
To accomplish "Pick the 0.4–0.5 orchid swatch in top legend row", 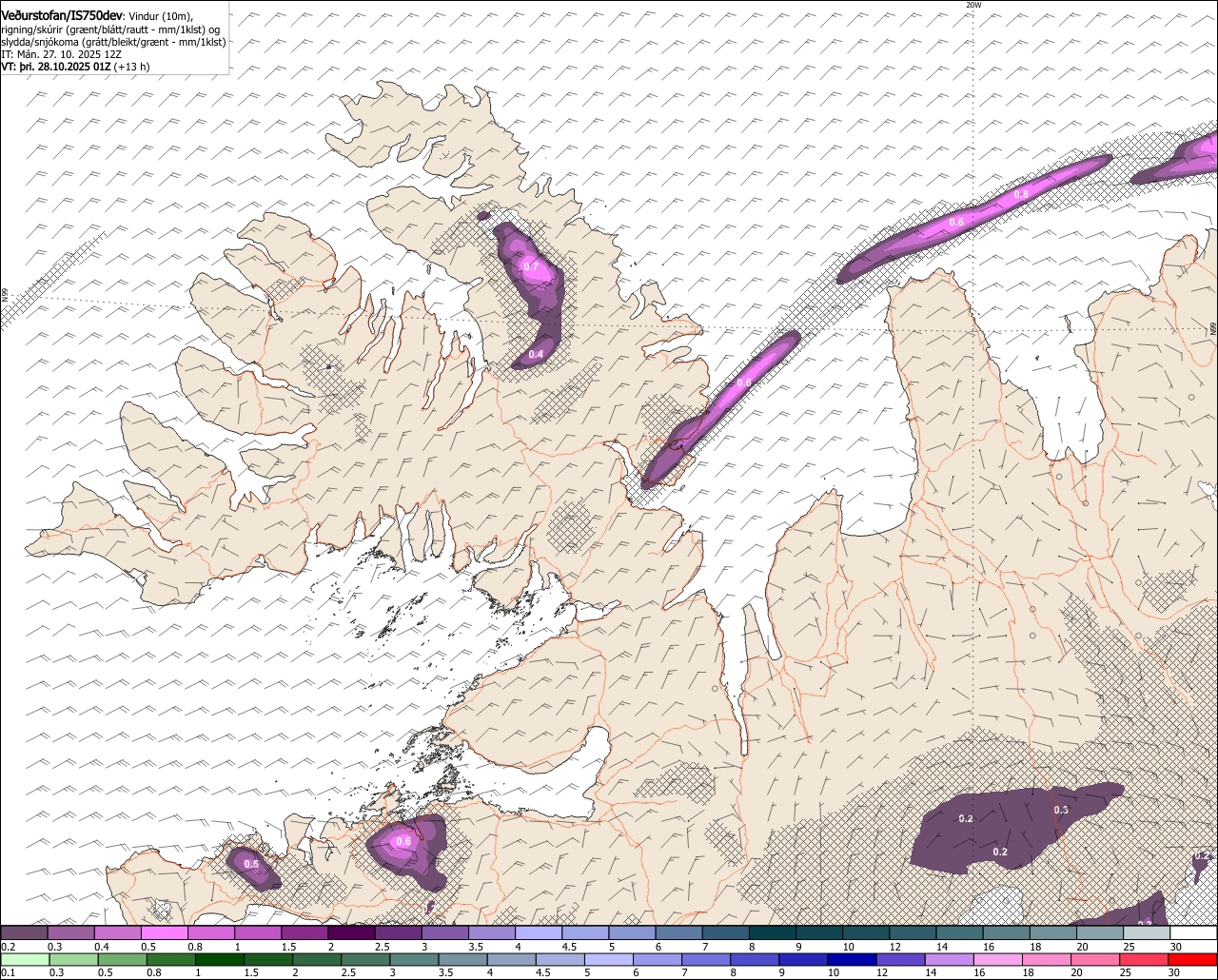I will point(118,932).
